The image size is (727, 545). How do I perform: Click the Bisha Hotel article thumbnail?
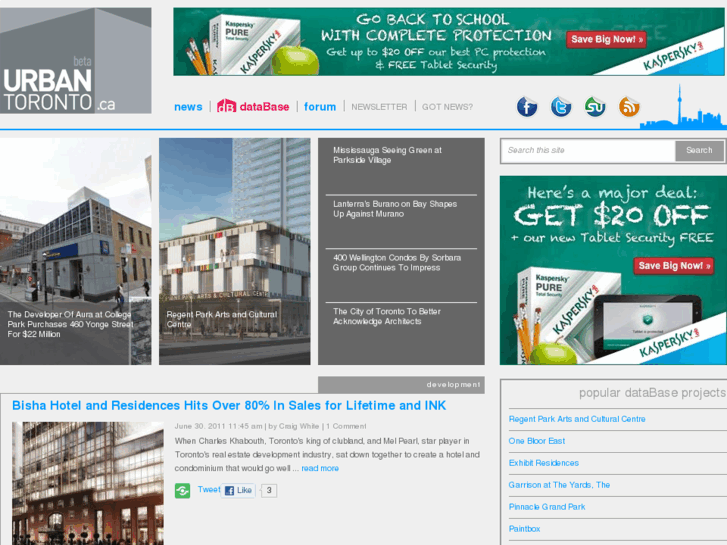coord(88,483)
